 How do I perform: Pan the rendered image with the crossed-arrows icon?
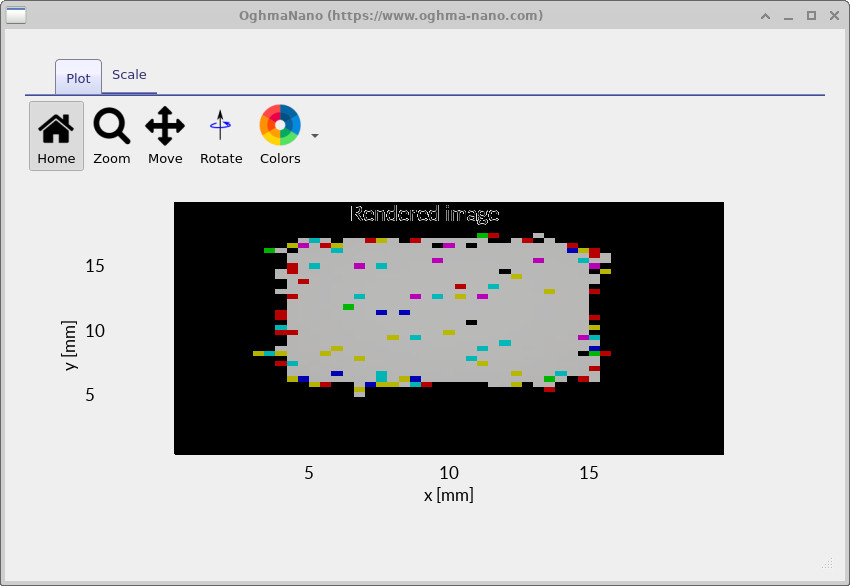tap(165, 127)
